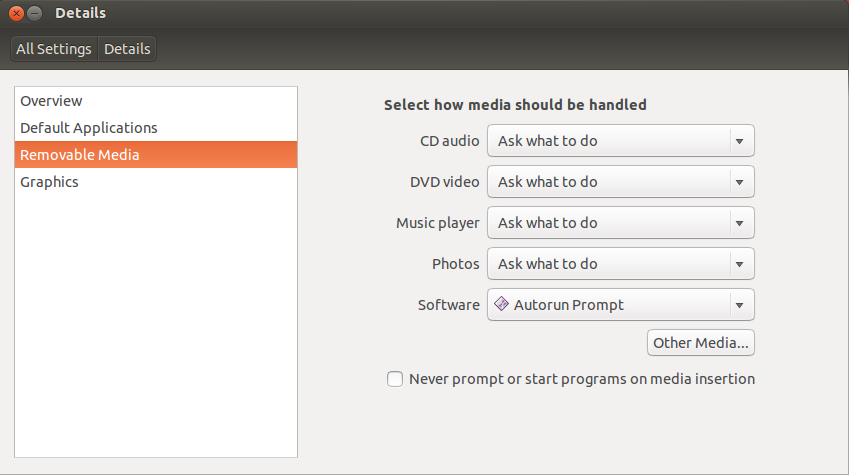Open the Other Media dialog
Viewport: 849px width, 475px height.
tap(701, 343)
